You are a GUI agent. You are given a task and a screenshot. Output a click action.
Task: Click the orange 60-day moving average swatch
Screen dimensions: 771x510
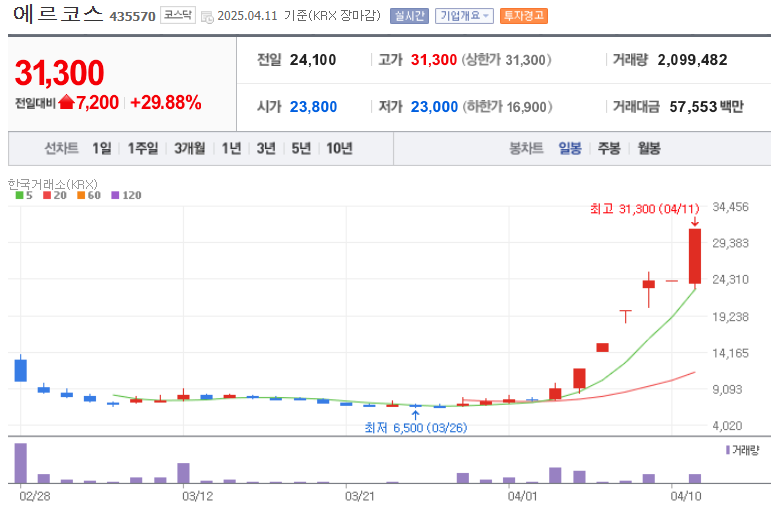coord(81,195)
